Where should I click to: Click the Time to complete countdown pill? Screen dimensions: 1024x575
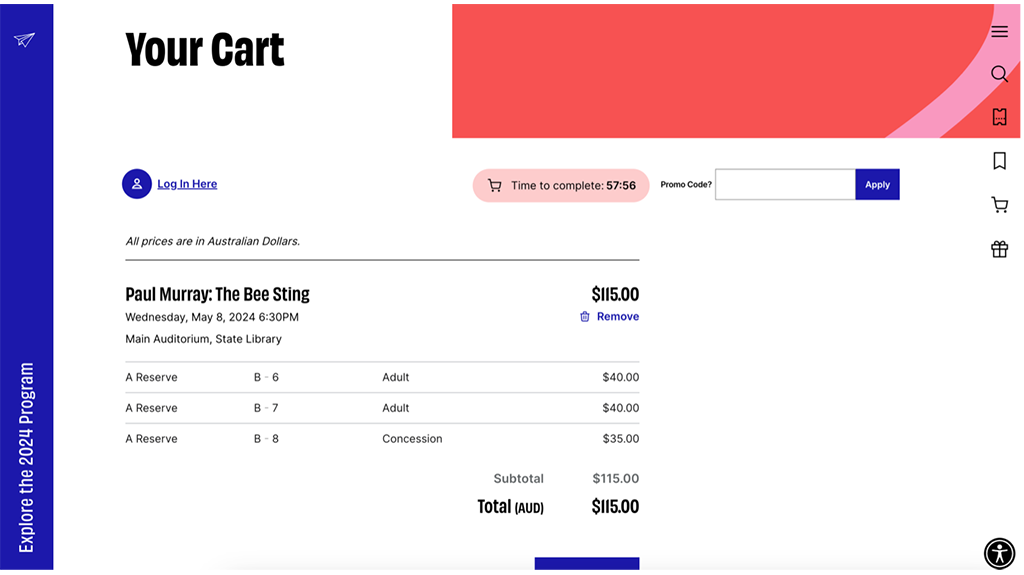click(x=561, y=186)
